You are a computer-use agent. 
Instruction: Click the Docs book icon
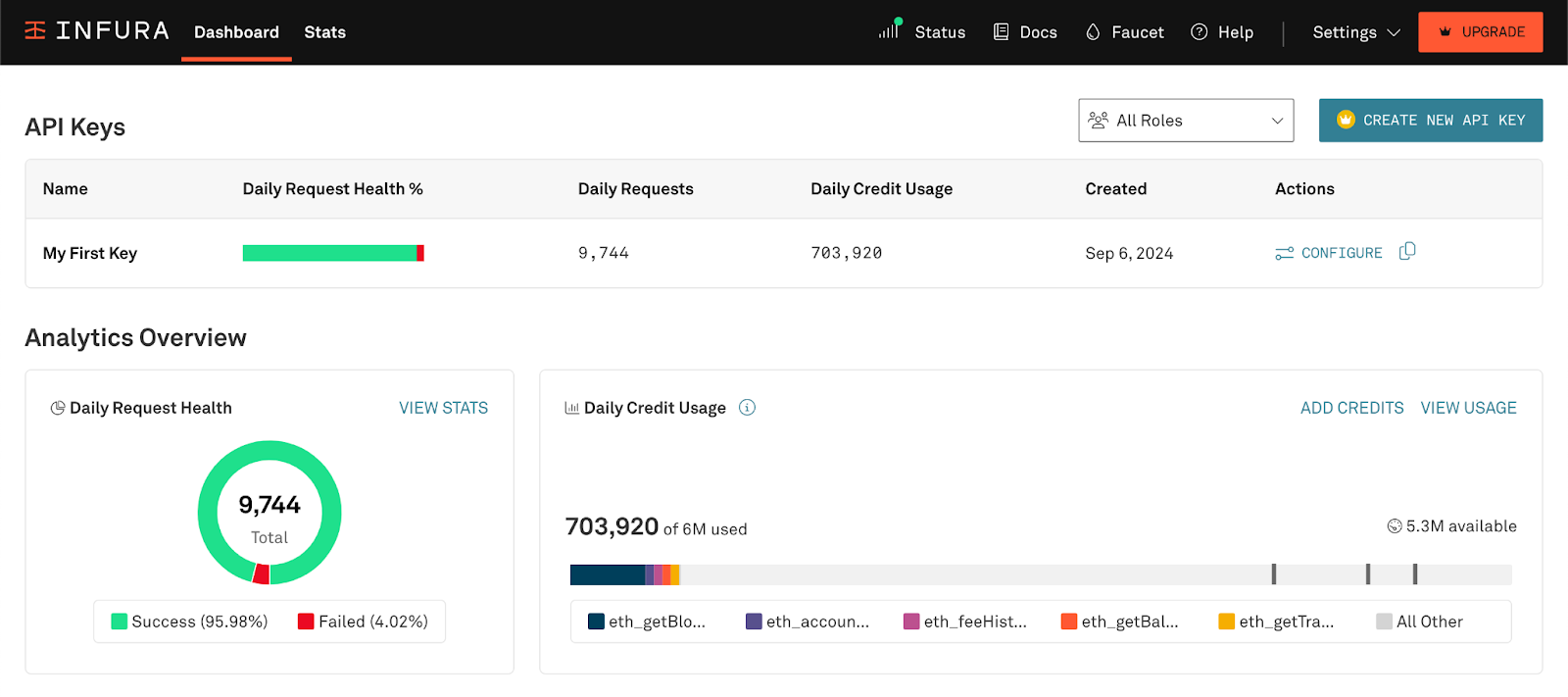pyautogui.click(x=1001, y=32)
